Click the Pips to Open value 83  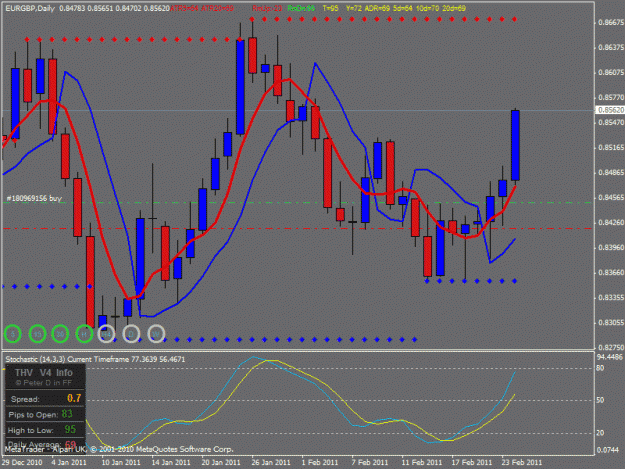[67, 414]
